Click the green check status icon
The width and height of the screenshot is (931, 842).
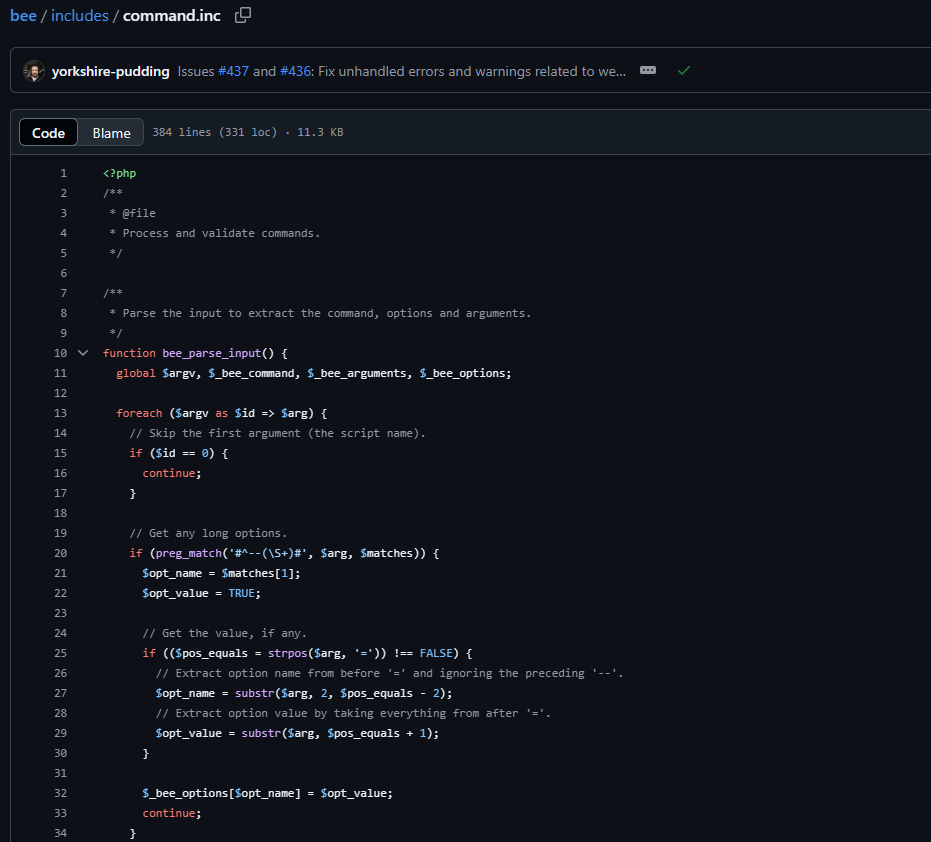pos(683,71)
